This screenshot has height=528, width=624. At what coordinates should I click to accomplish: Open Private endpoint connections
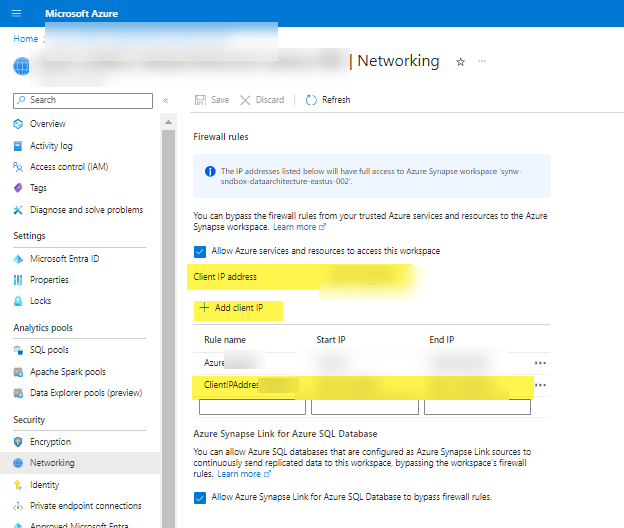(86, 506)
